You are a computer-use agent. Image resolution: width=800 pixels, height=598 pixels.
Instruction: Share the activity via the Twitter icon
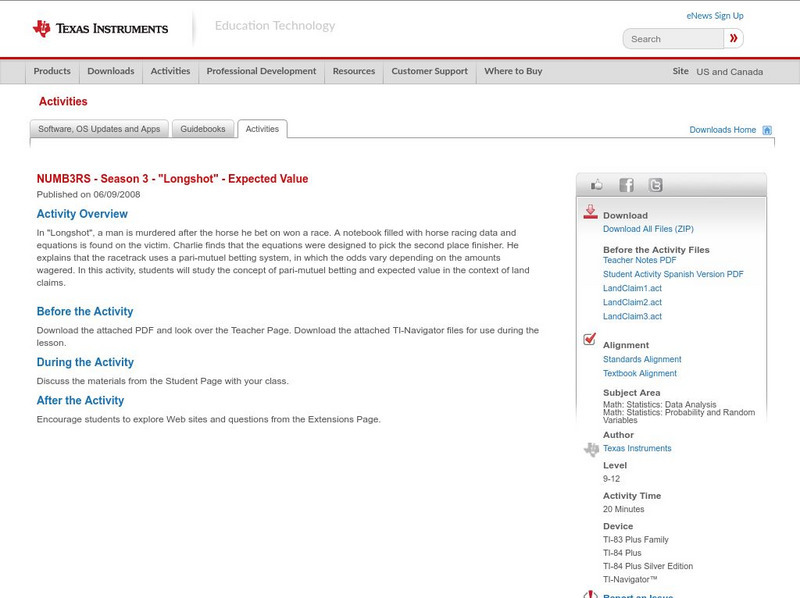click(655, 185)
